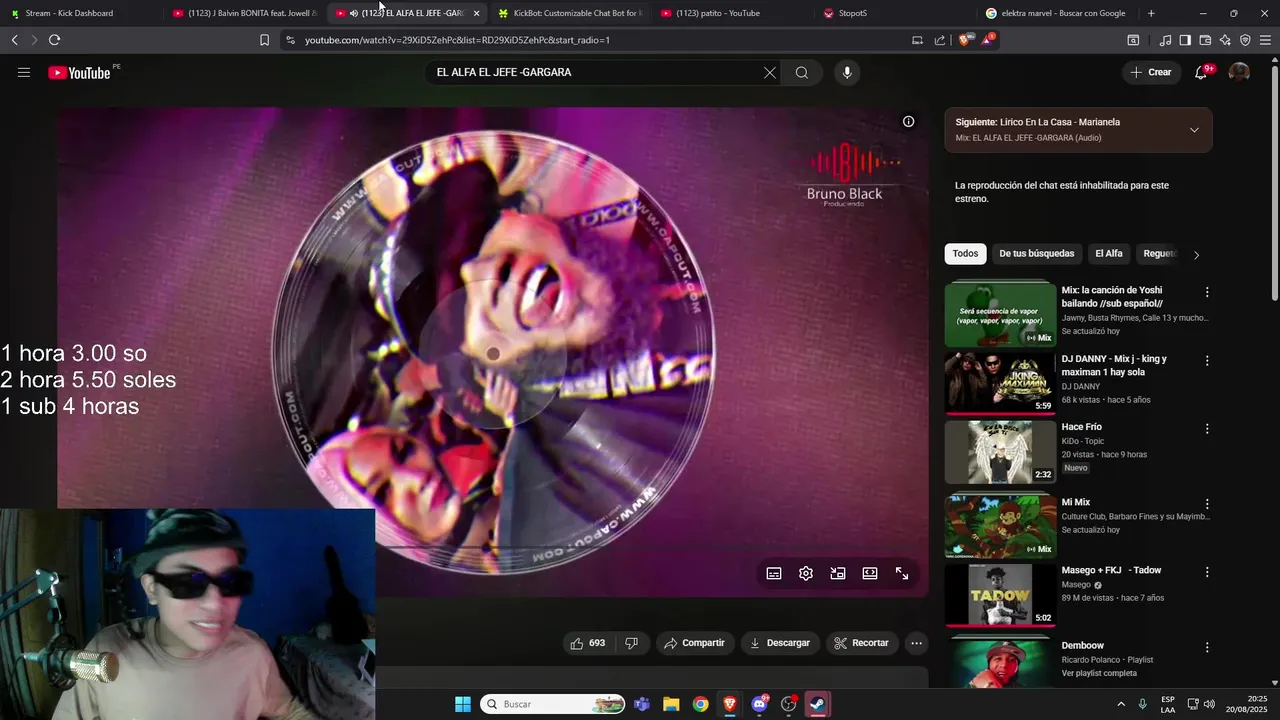Screen dimensions: 1280x720
Task: Open options for Demboow playlist
Action: coord(1207,647)
